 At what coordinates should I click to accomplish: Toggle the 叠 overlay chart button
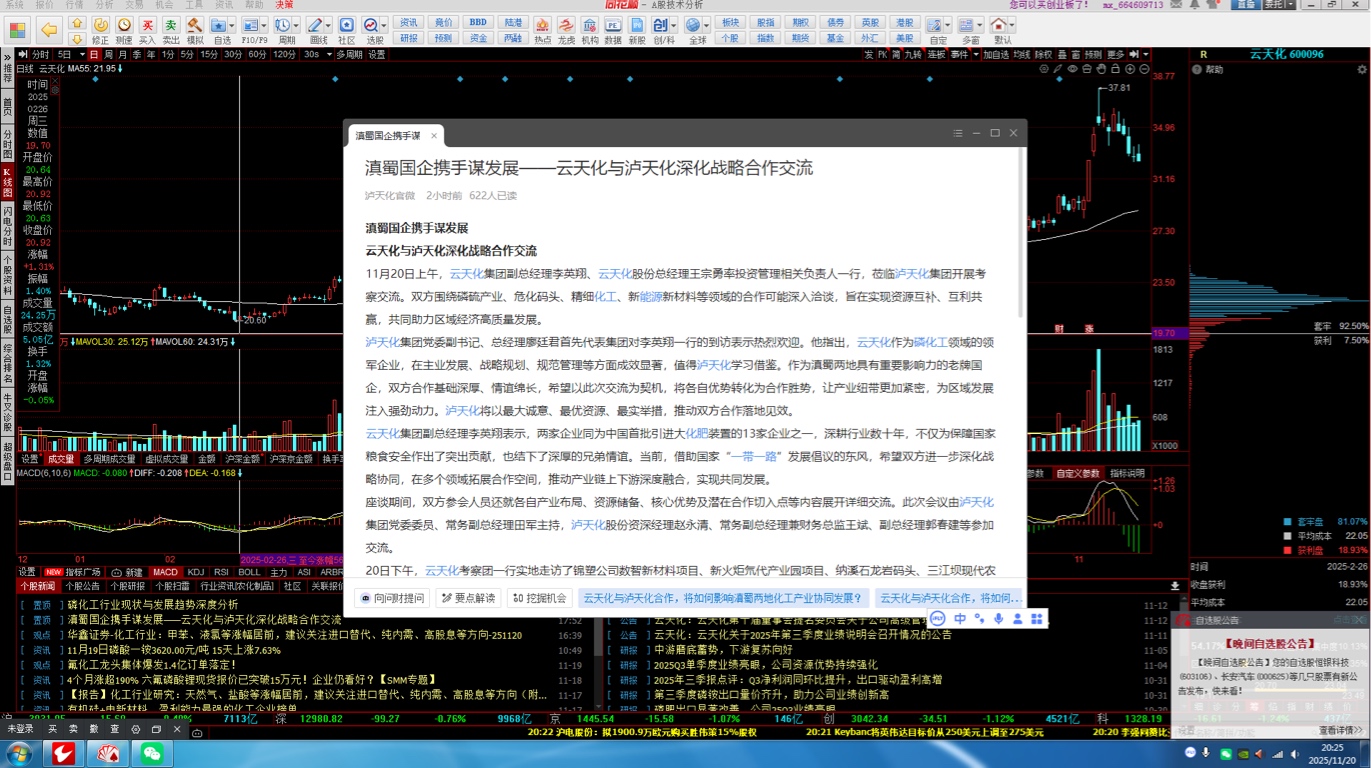coord(1062,54)
